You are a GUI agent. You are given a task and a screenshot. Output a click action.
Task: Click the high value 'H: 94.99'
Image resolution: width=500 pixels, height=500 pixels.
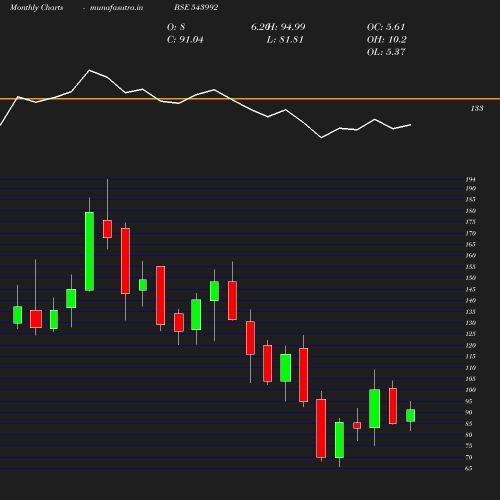tap(286, 27)
